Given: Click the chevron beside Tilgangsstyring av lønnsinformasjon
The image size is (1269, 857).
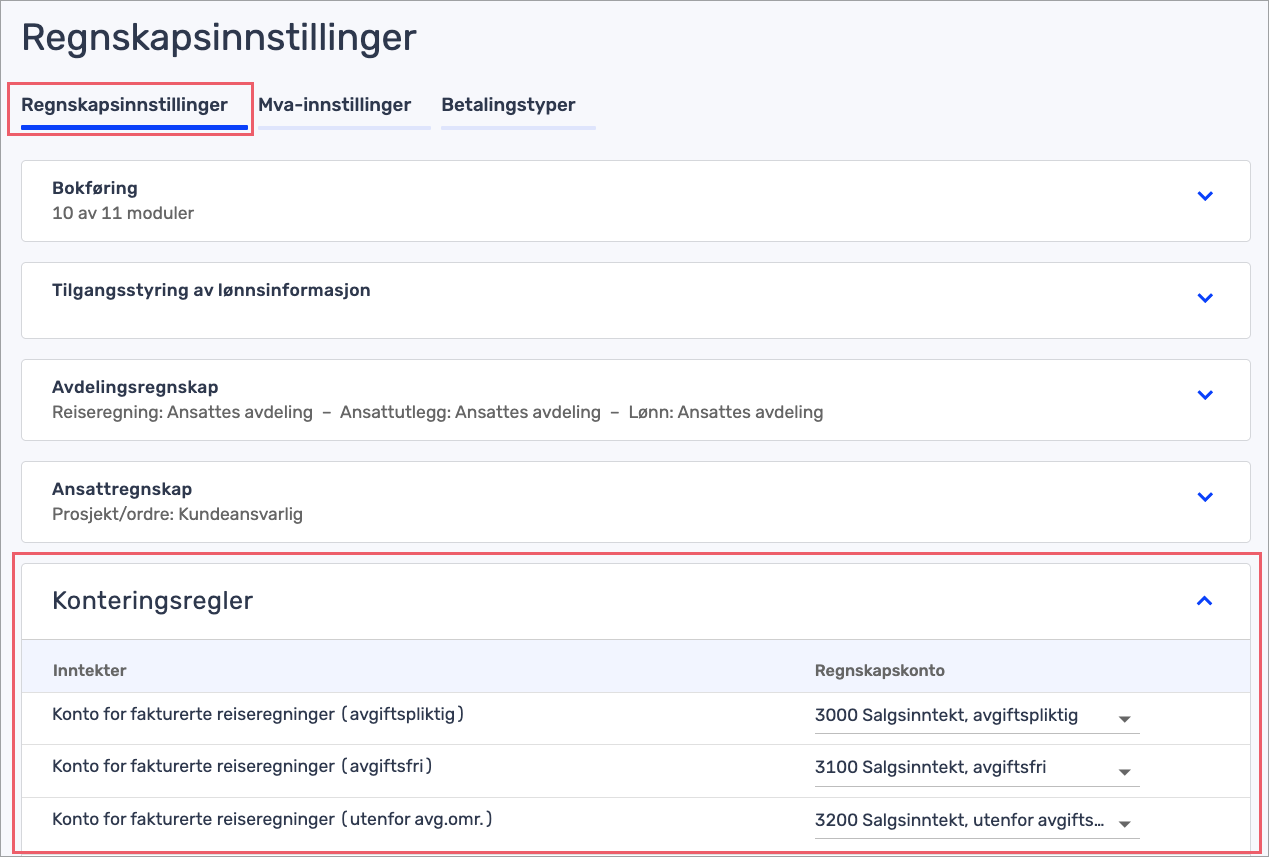Looking at the screenshot, I should tap(1205, 298).
